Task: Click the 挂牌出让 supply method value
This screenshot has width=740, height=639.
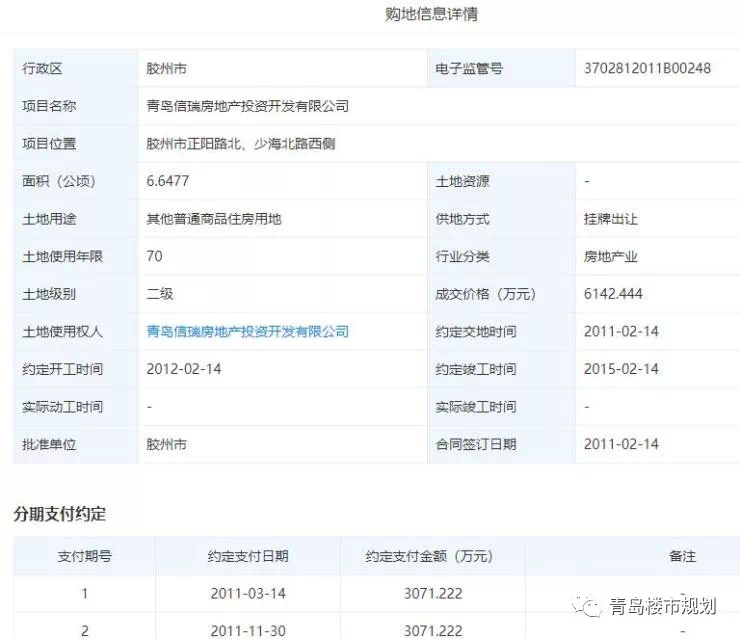Action: pos(610,219)
